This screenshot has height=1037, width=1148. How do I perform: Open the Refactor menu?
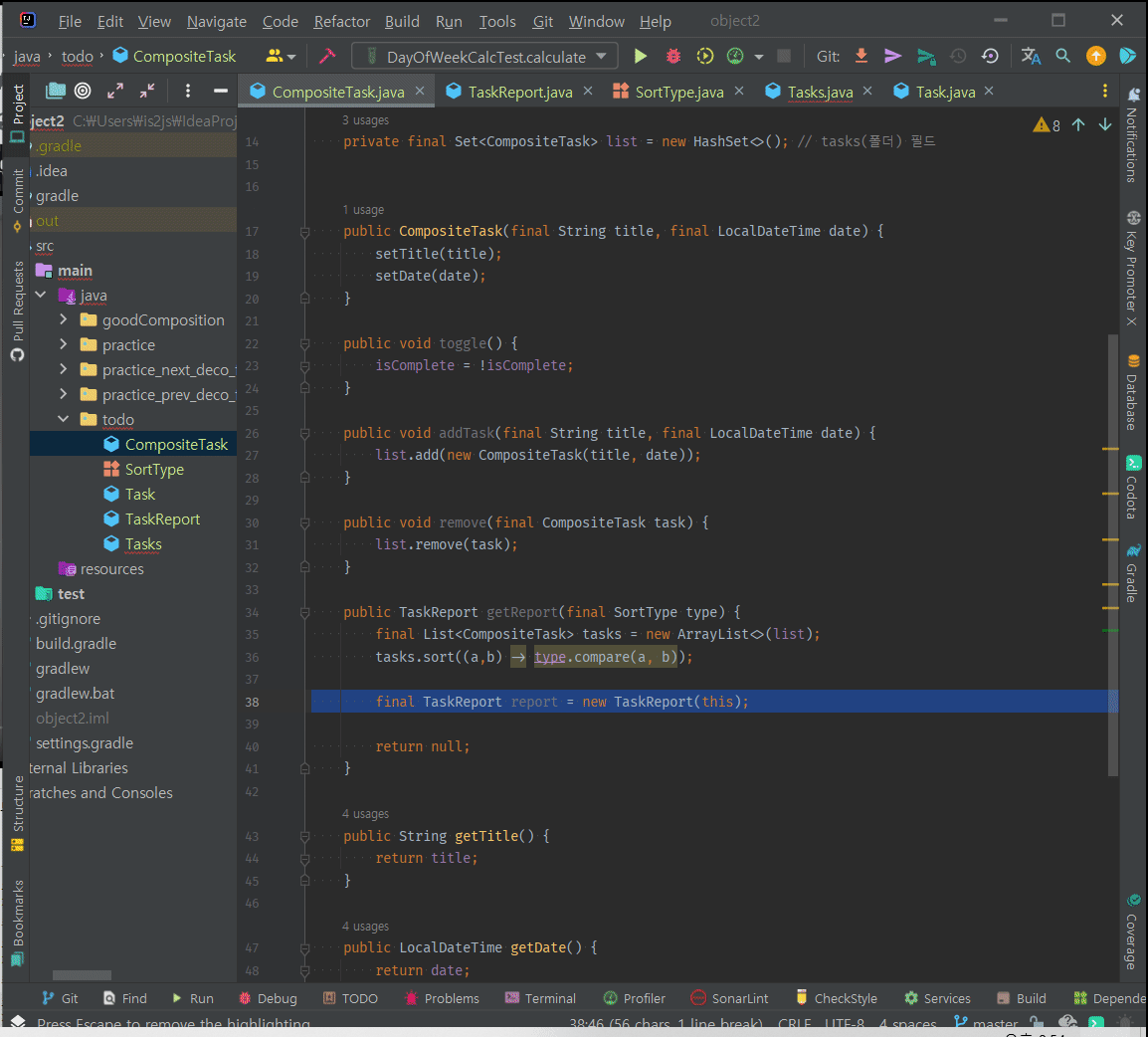[341, 21]
